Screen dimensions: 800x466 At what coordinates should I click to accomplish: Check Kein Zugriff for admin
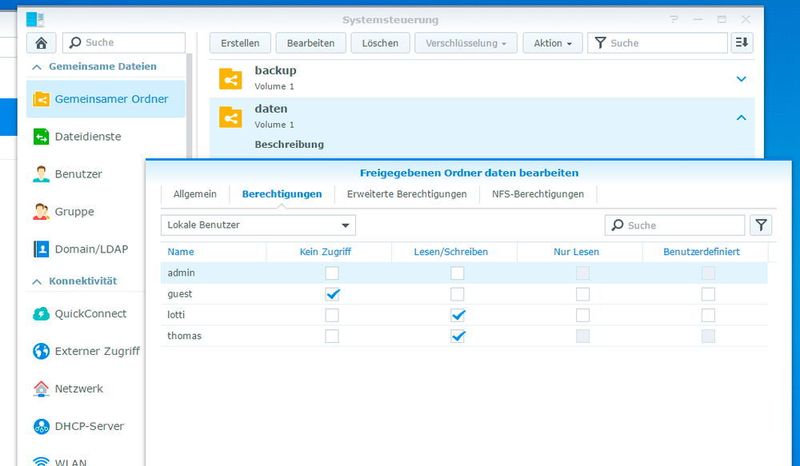pos(332,273)
